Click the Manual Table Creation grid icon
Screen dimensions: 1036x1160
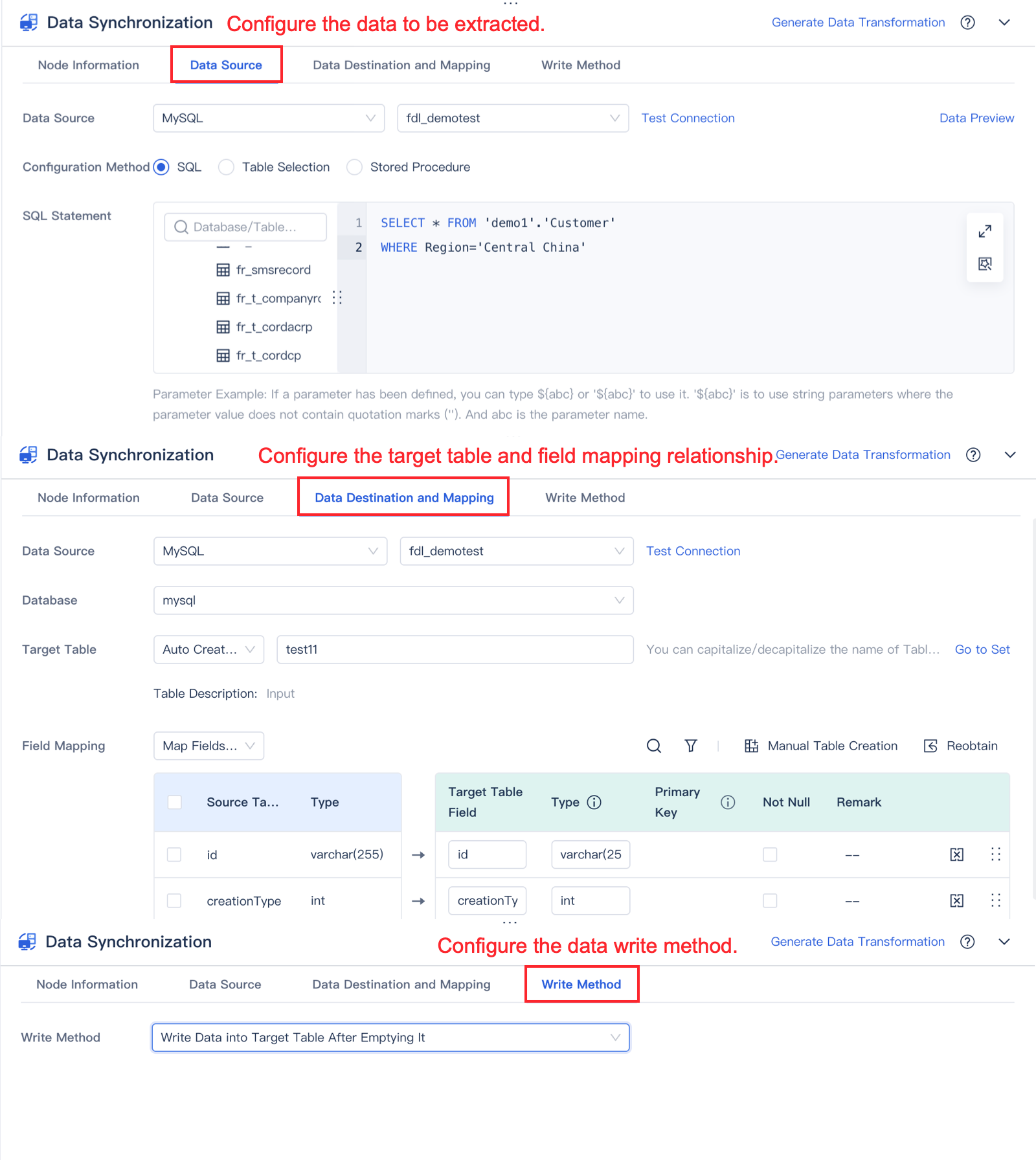tap(751, 746)
